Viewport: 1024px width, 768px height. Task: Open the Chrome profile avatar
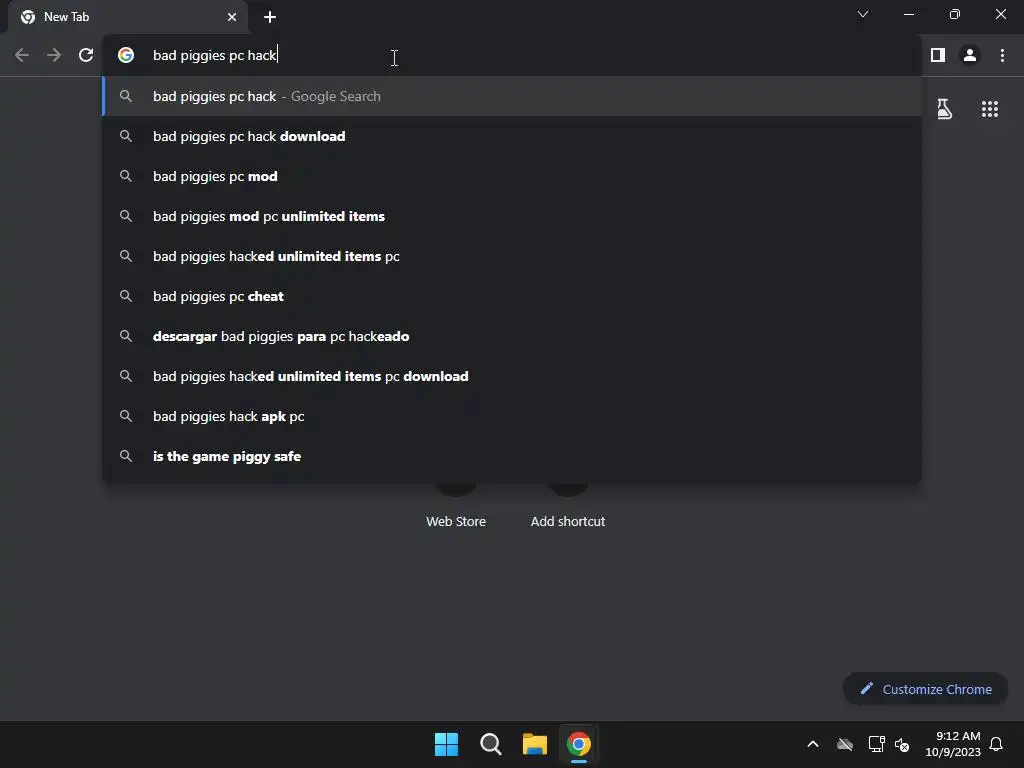(x=970, y=56)
